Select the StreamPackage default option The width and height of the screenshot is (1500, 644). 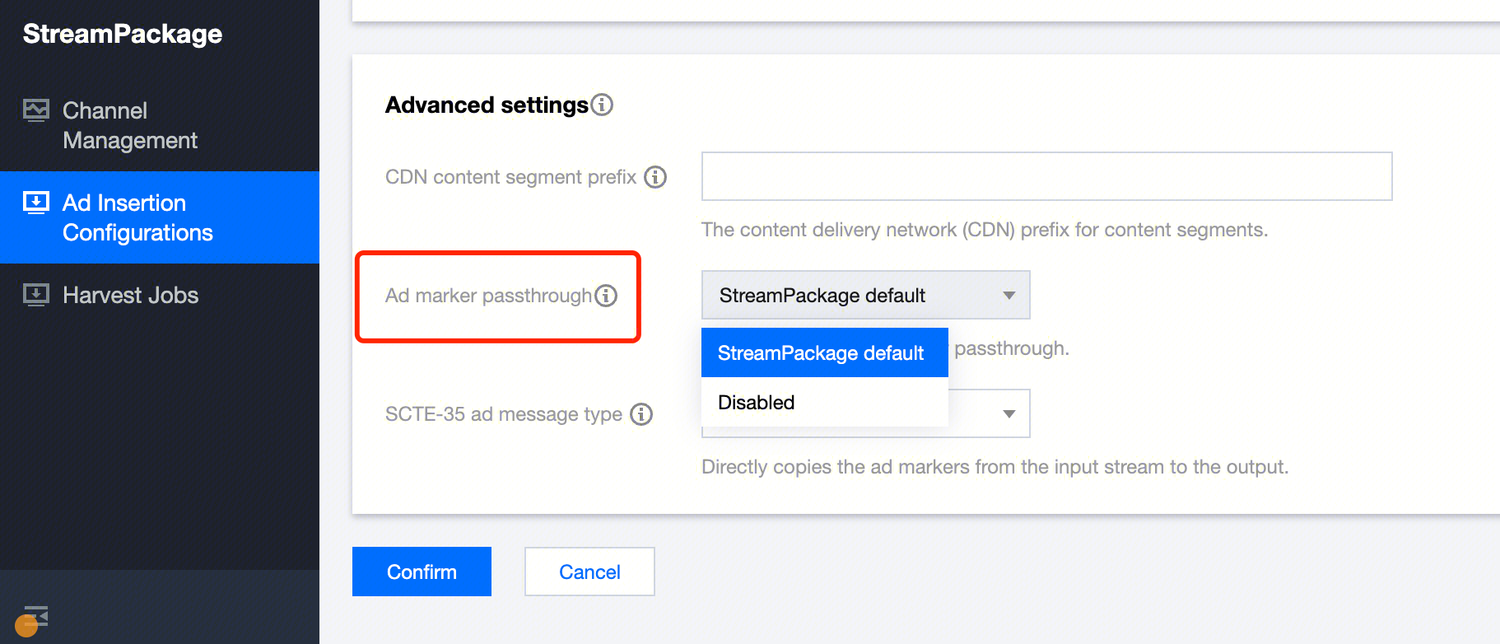[x=821, y=353]
